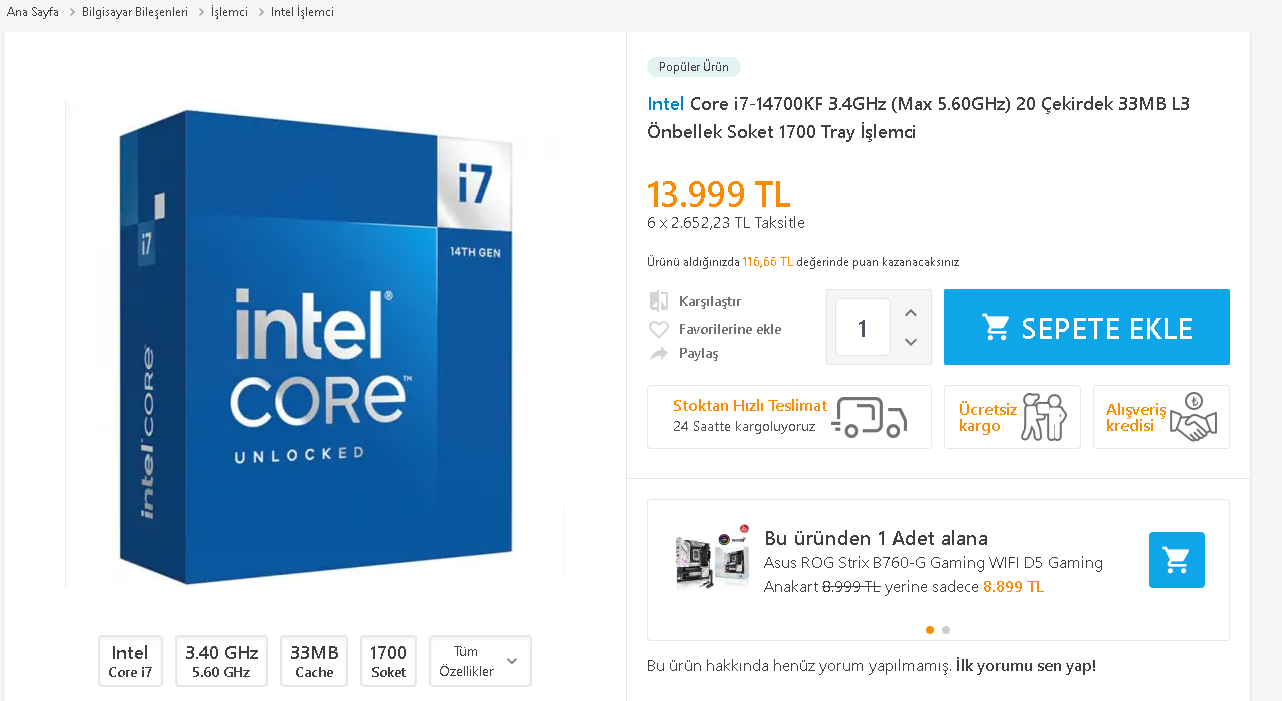Click the Ücretsiz kargo courier icon
The height and width of the screenshot is (701, 1282).
(1043, 417)
